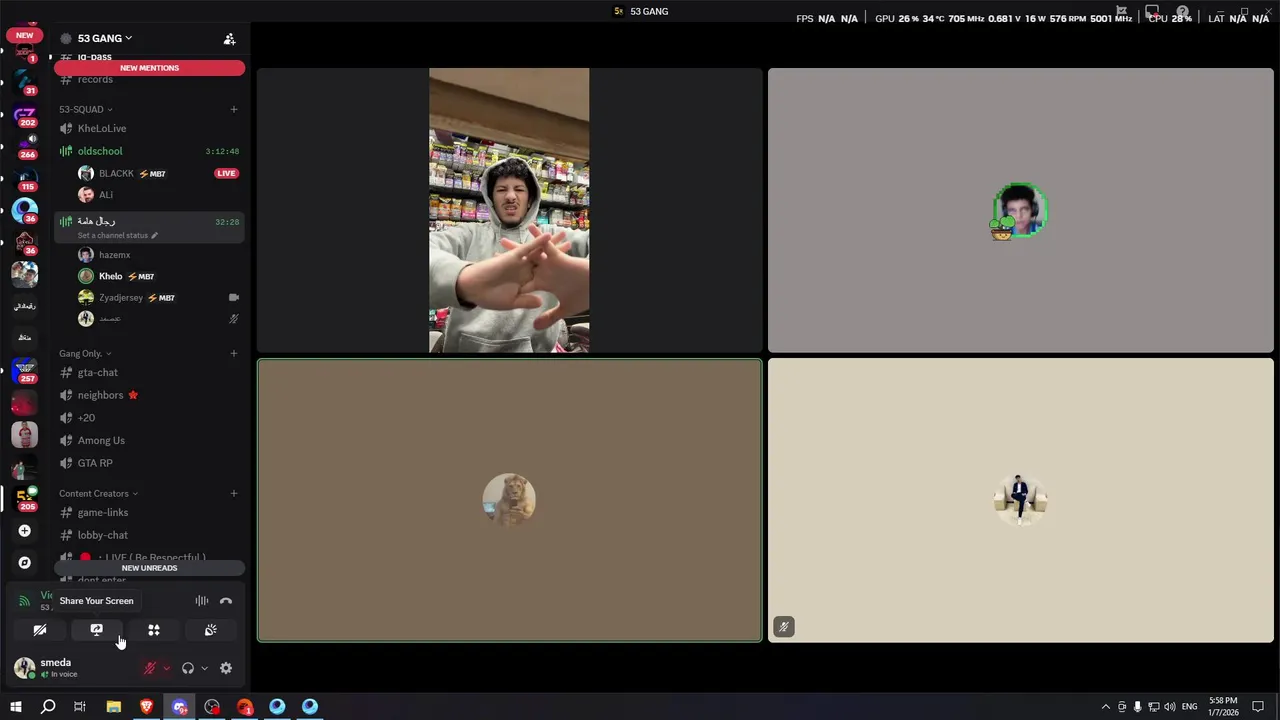Jump to NEW MENTIONS banner

150,68
